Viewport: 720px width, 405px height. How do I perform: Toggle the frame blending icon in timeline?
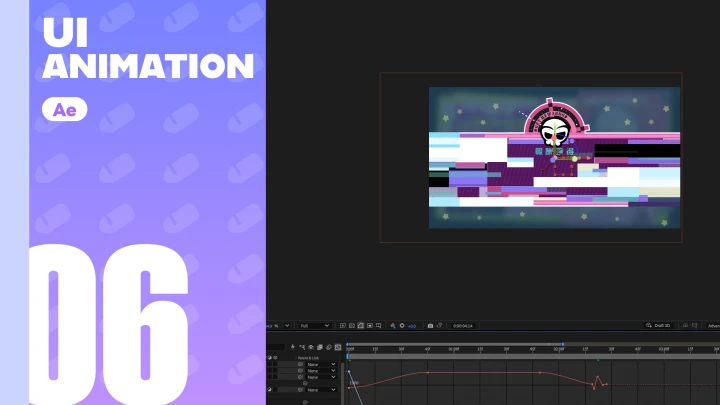320,347
